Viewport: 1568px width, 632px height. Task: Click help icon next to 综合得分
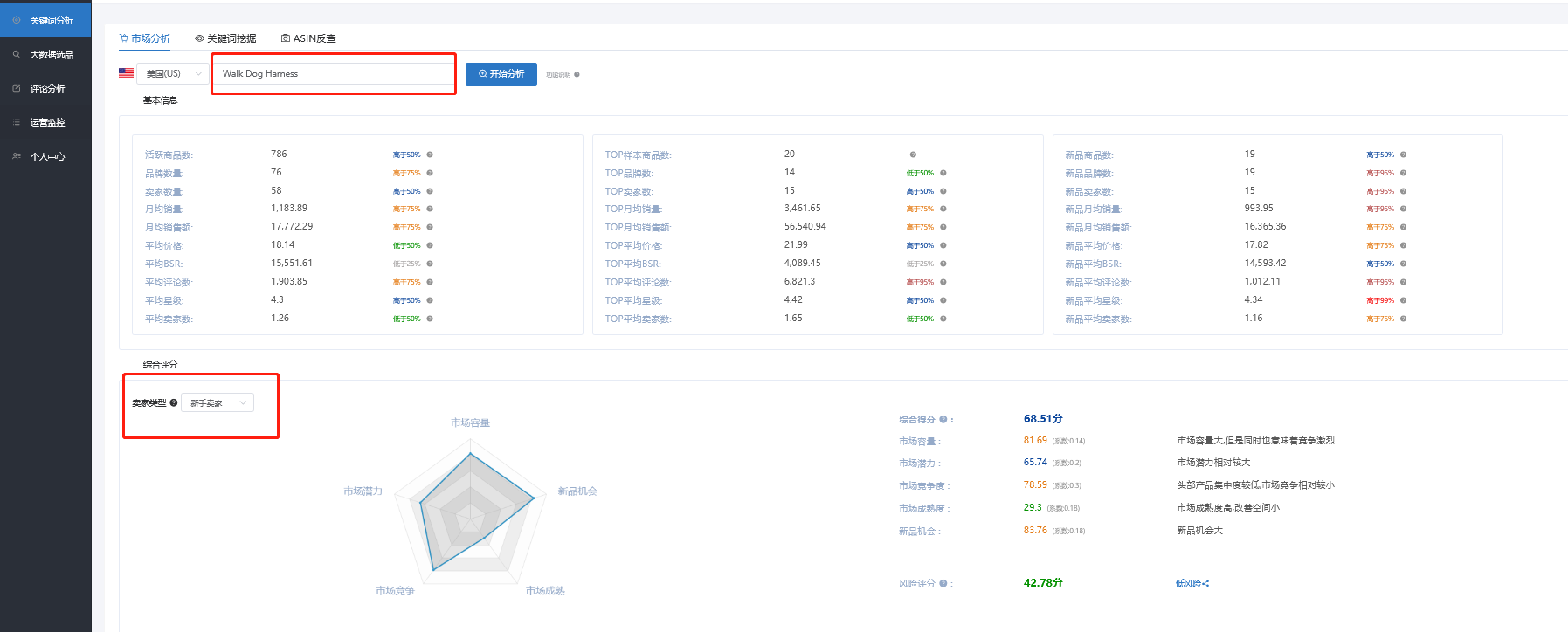click(x=943, y=420)
